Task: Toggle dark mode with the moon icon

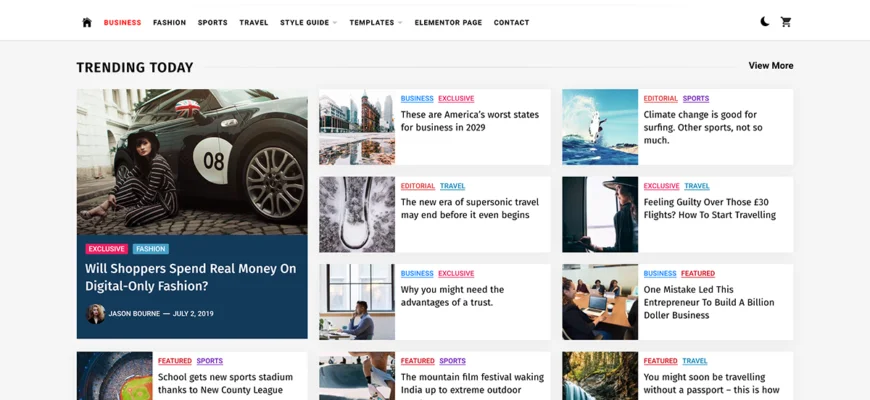Action: coord(765,22)
